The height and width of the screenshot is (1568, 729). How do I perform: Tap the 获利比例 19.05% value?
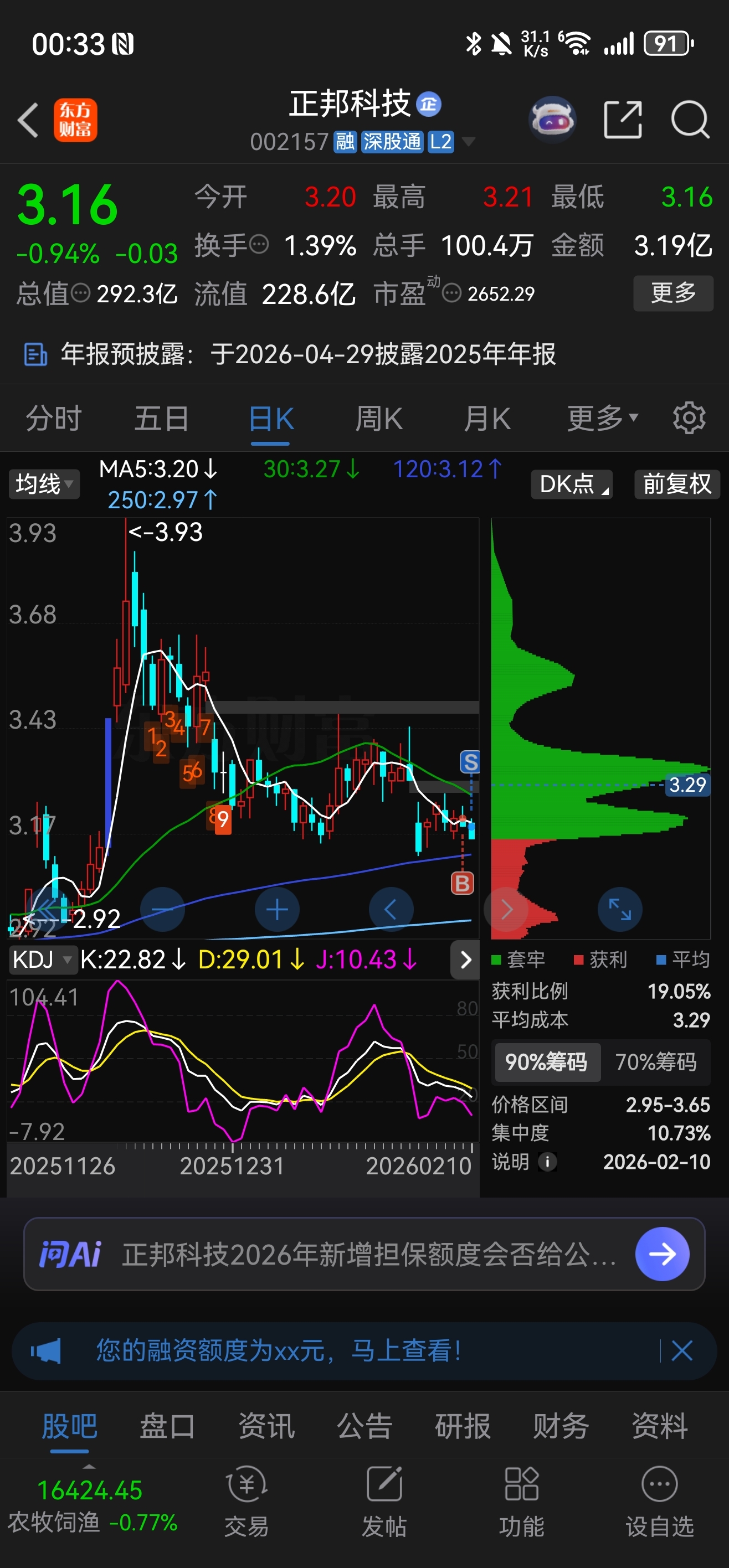[x=679, y=992]
